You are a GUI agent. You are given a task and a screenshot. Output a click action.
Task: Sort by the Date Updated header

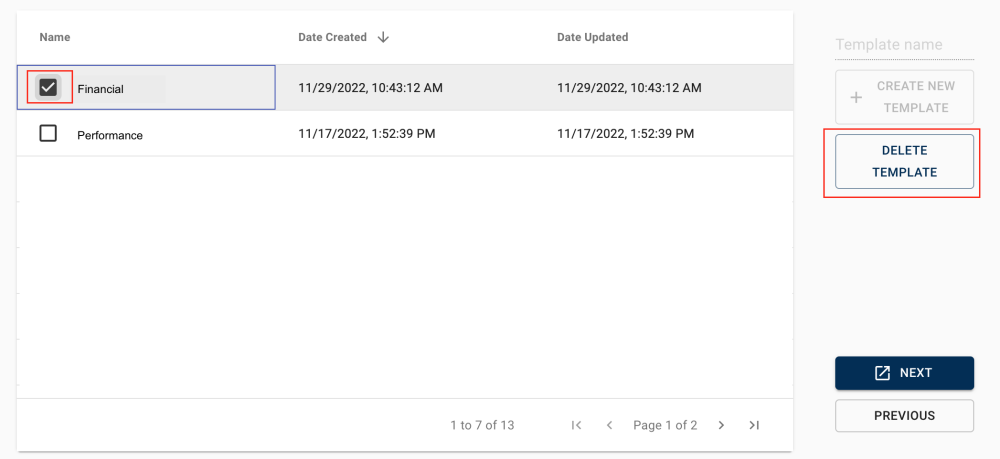tap(592, 37)
